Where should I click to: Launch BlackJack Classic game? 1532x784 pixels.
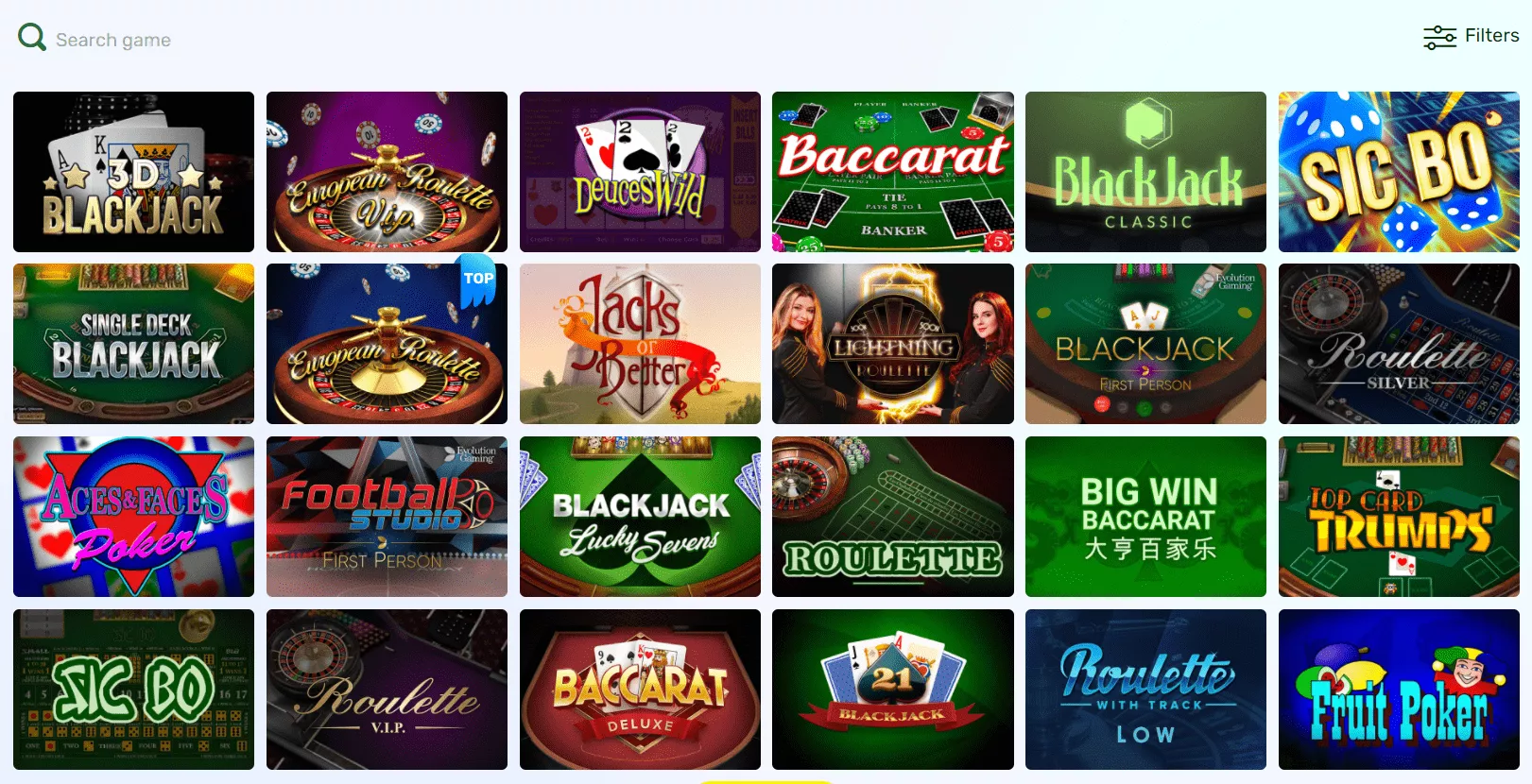[x=1145, y=172]
